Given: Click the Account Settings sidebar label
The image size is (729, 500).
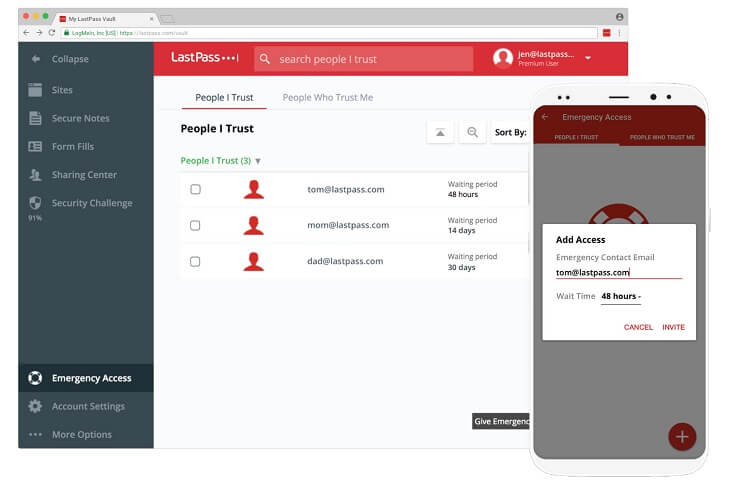Looking at the screenshot, I should pos(88,406).
